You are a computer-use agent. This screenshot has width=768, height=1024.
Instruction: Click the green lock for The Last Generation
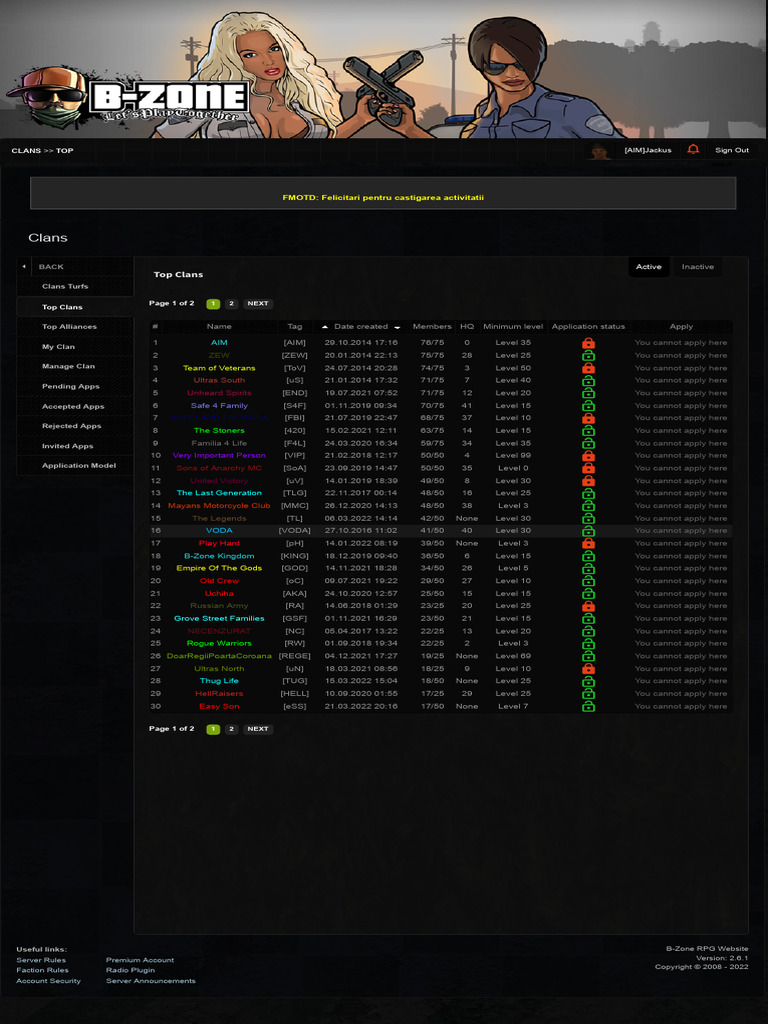pos(588,493)
